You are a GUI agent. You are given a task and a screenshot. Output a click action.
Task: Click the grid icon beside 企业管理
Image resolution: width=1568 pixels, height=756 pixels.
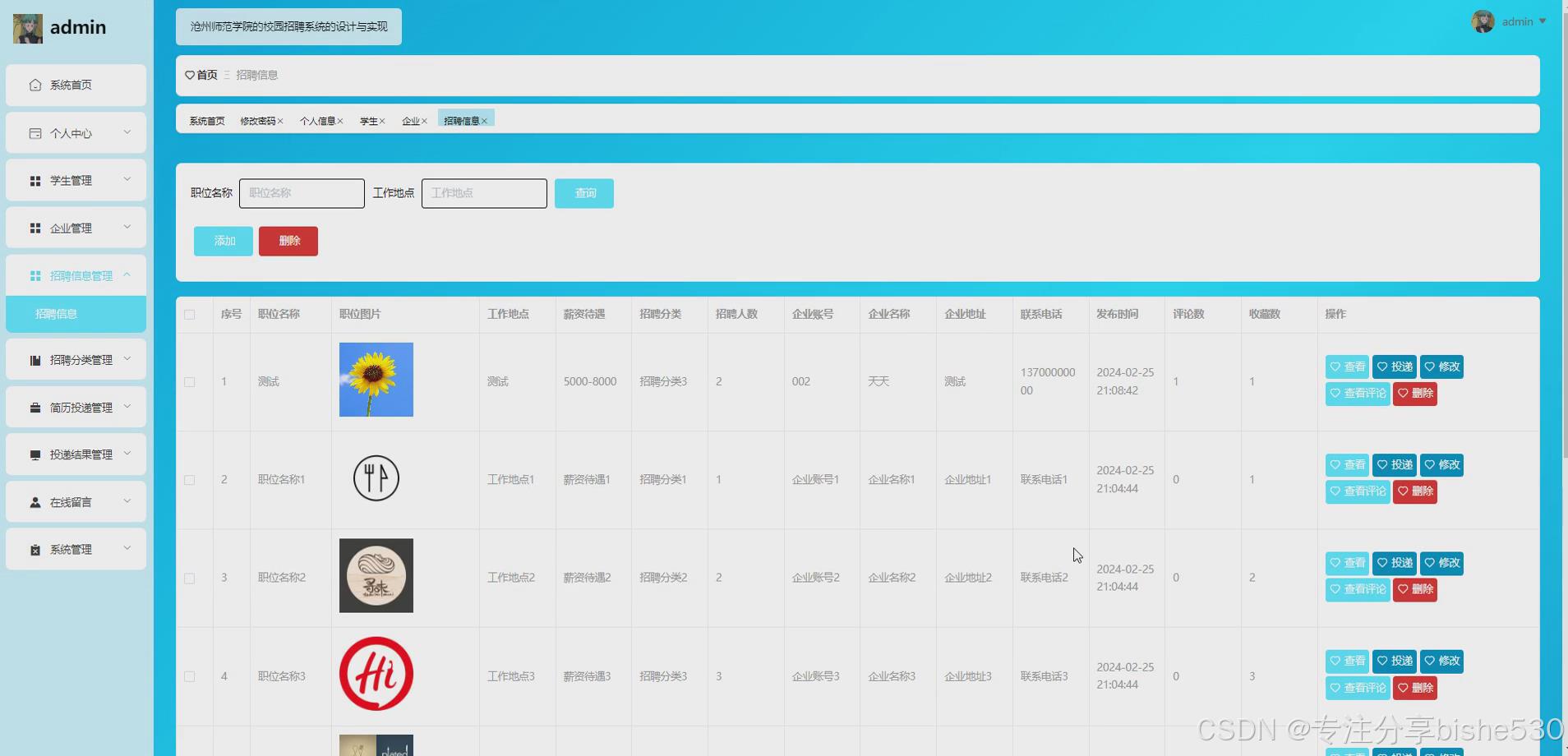pyautogui.click(x=35, y=228)
